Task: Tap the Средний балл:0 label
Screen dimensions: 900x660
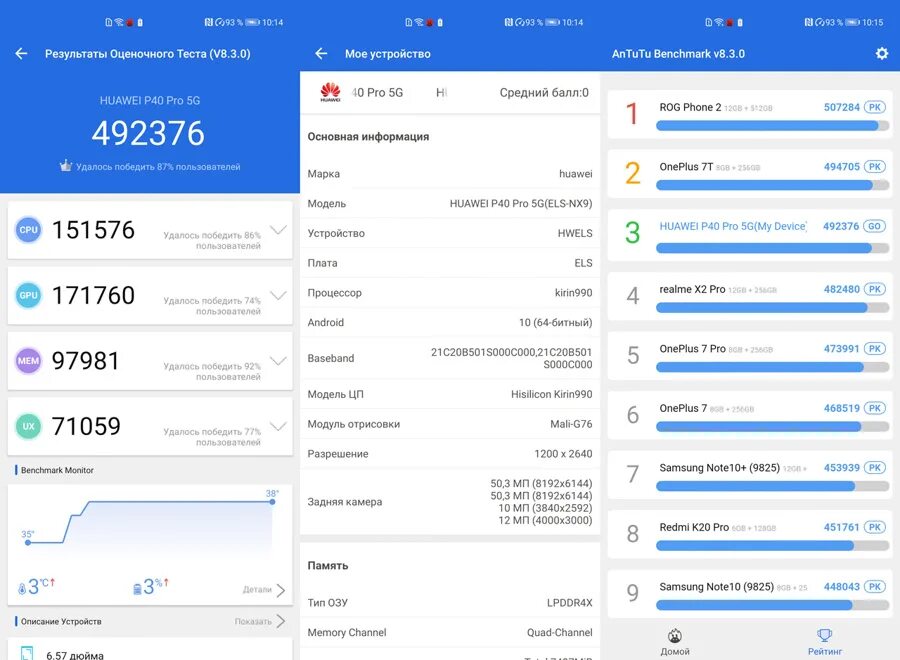Action: pyautogui.click(x=544, y=92)
